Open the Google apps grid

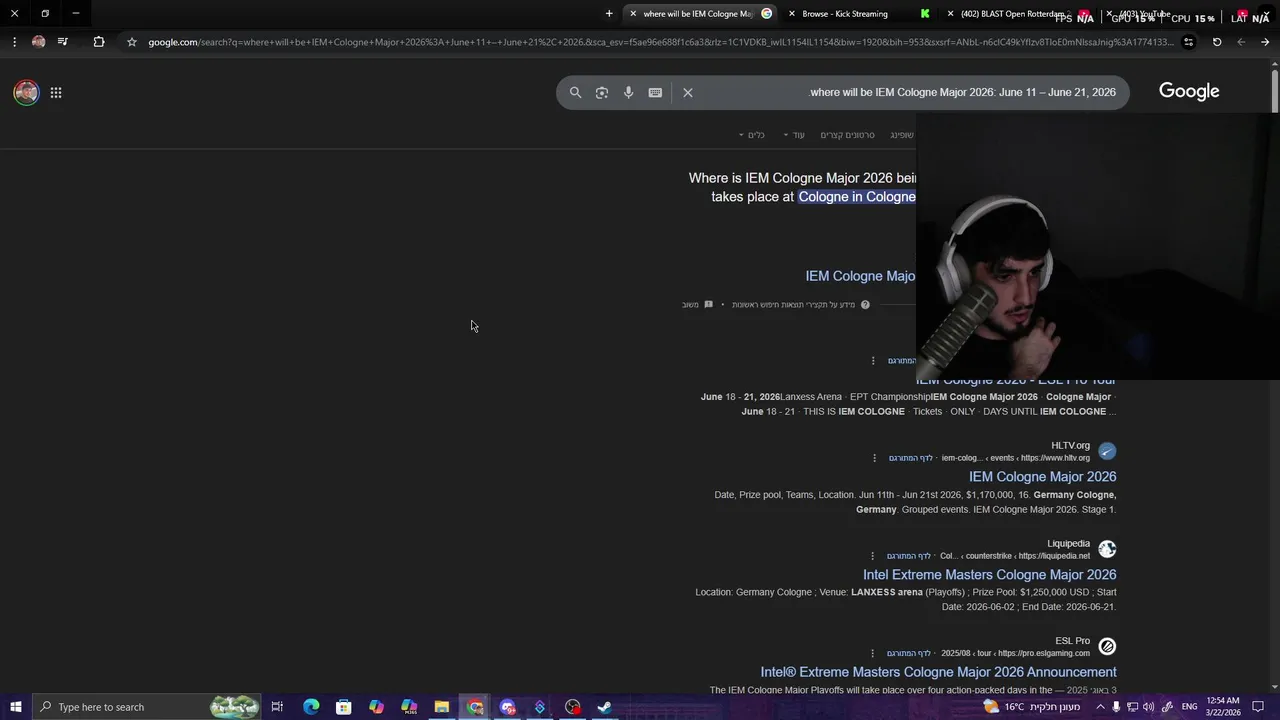pos(56,92)
